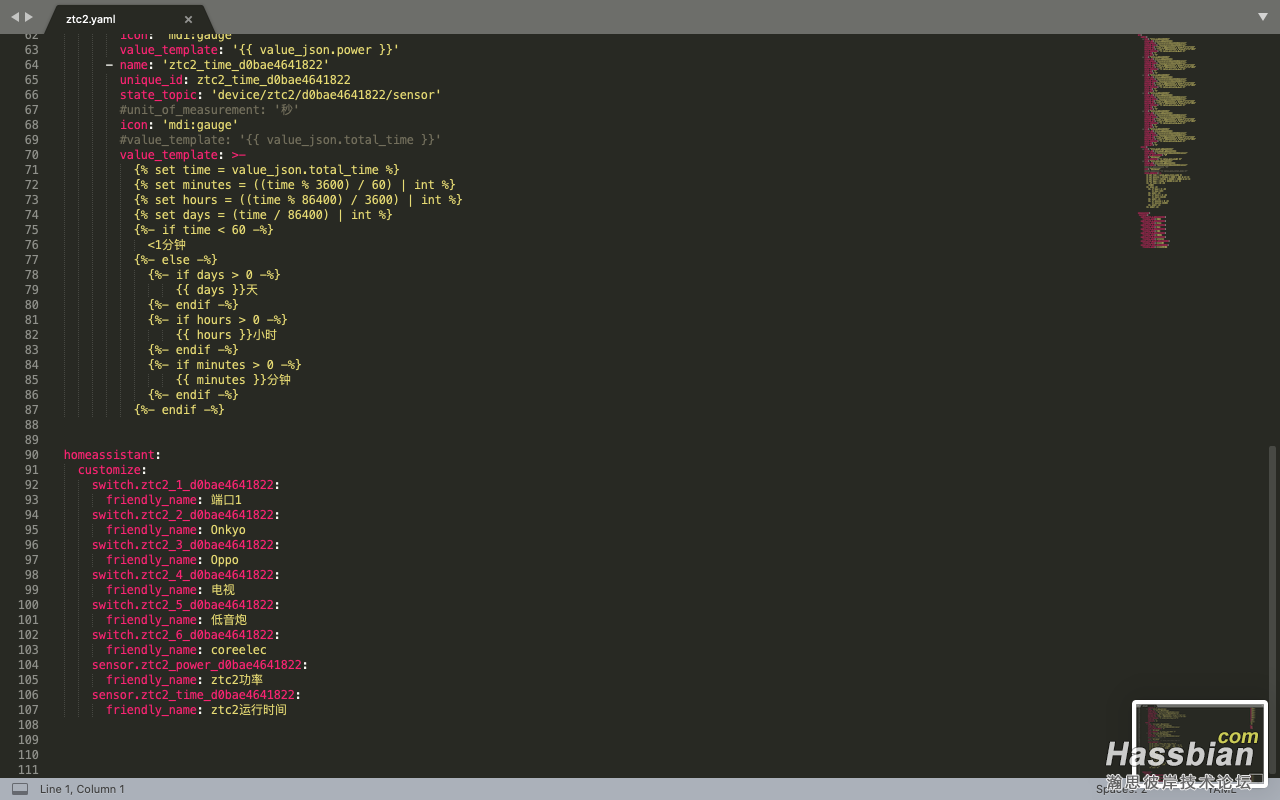Click 'switch.ztc2_6_d0bae4641822:' entry
This screenshot has height=800, width=1280.
pyautogui.click(x=186, y=635)
